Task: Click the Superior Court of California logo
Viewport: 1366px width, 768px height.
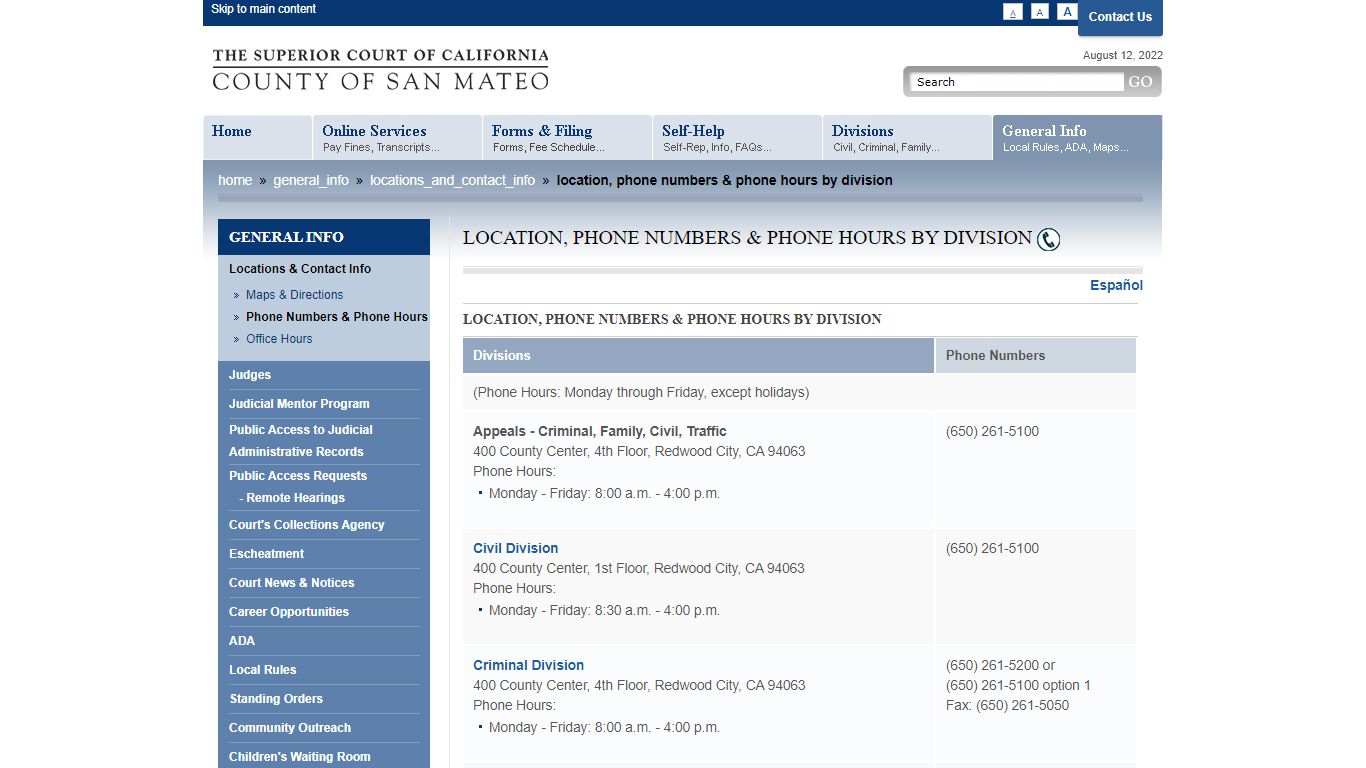Action: 380,70
